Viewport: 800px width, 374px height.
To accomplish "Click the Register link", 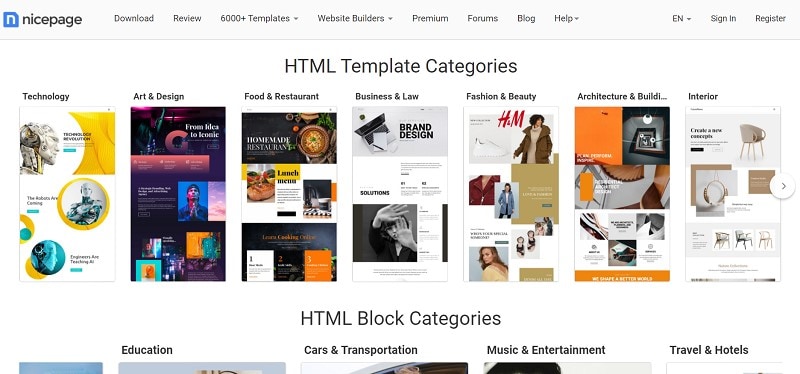I will [x=770, y=18].
